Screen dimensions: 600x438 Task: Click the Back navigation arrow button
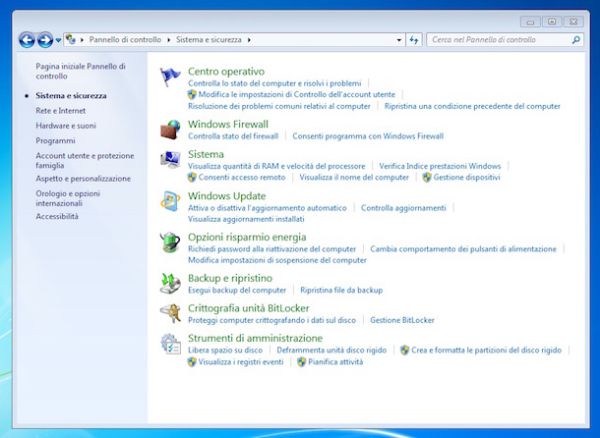coord(27,40)
